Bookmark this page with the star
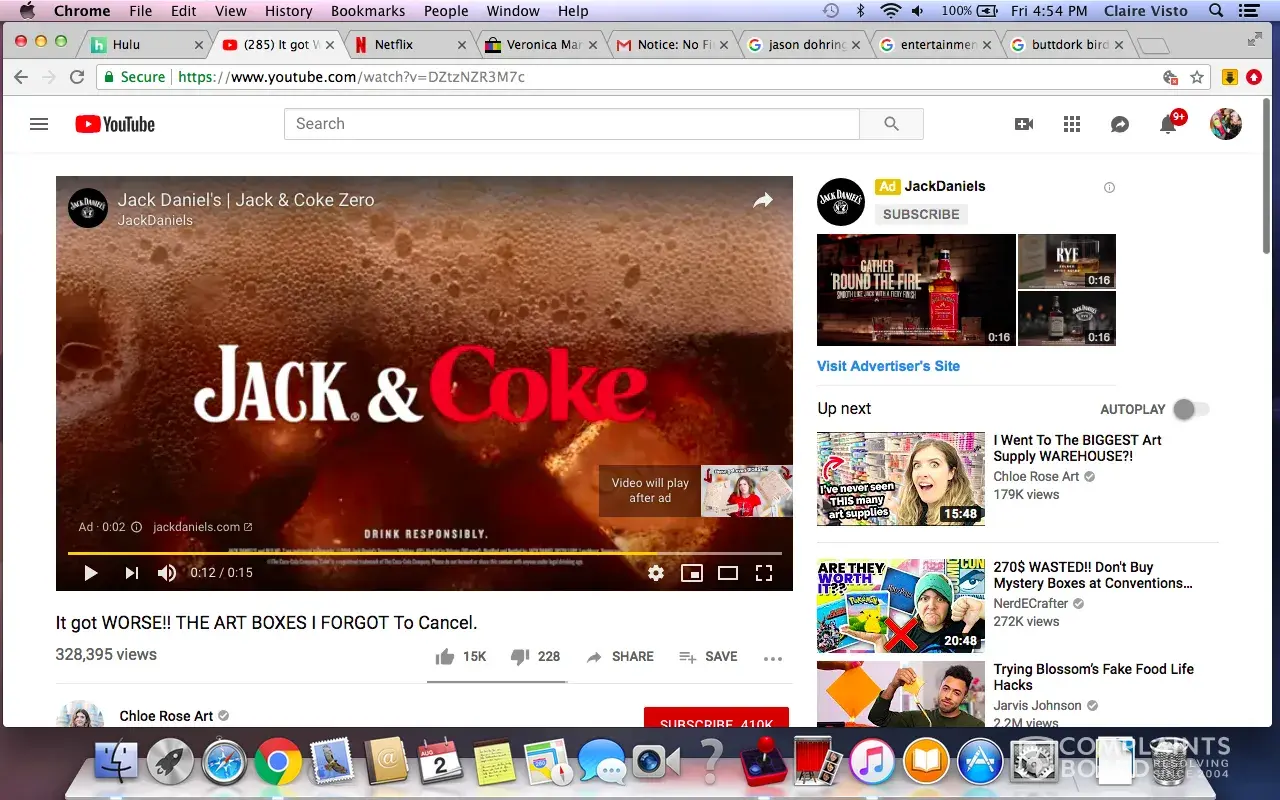Image resolution: width=1280 pixels, height=800 pixels. 1197,77
